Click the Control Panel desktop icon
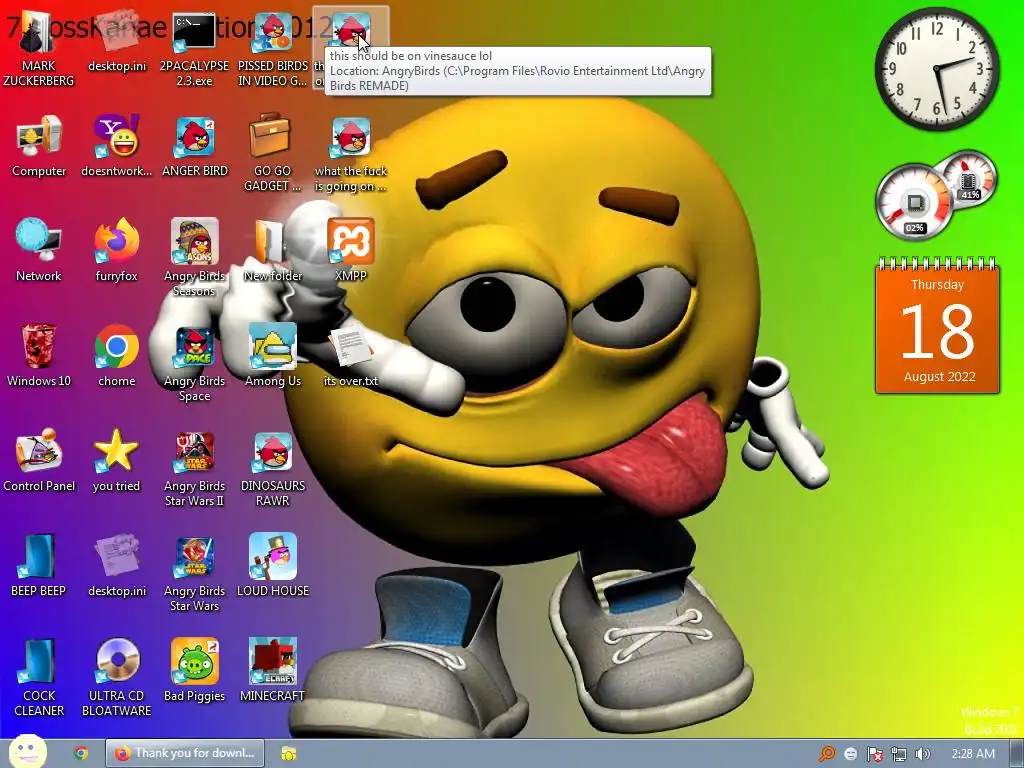The height and width of the screenshot is (768, 1024). 39,461
